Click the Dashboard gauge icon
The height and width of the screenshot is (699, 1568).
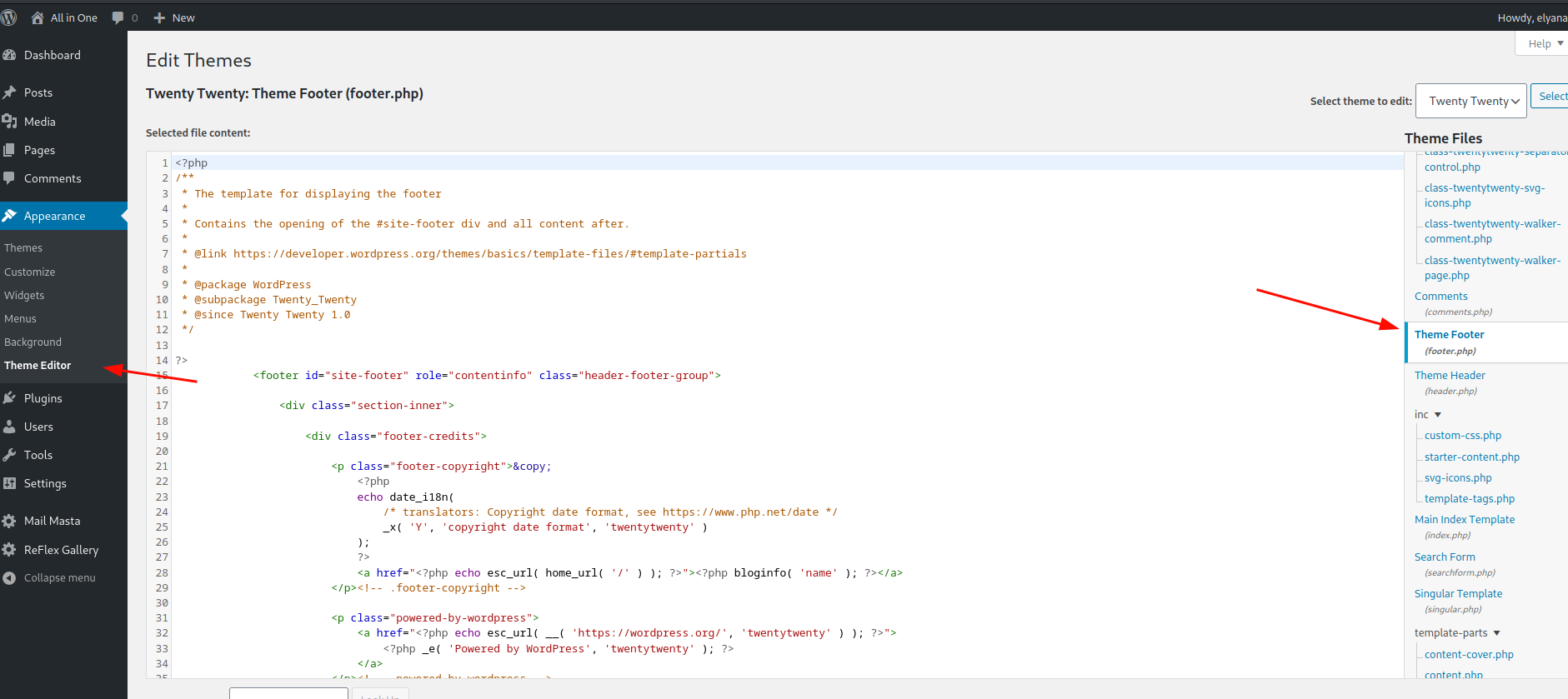tap(9, 55)
